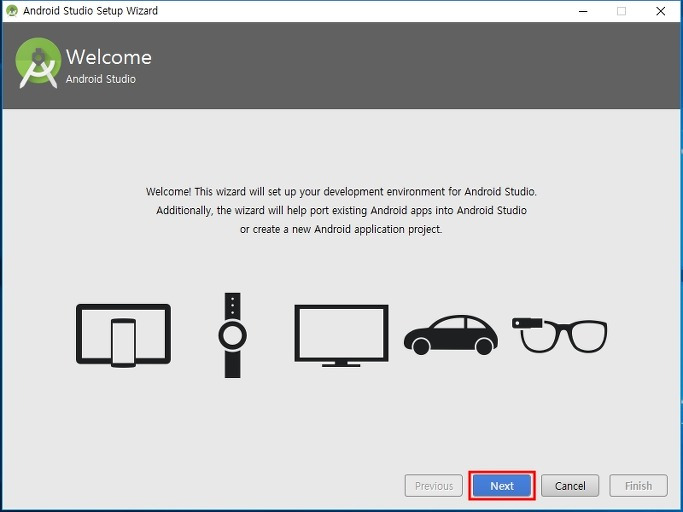Click the disabled Previous button
Viewport: 683px width, 512px height.
click(433, 485)
